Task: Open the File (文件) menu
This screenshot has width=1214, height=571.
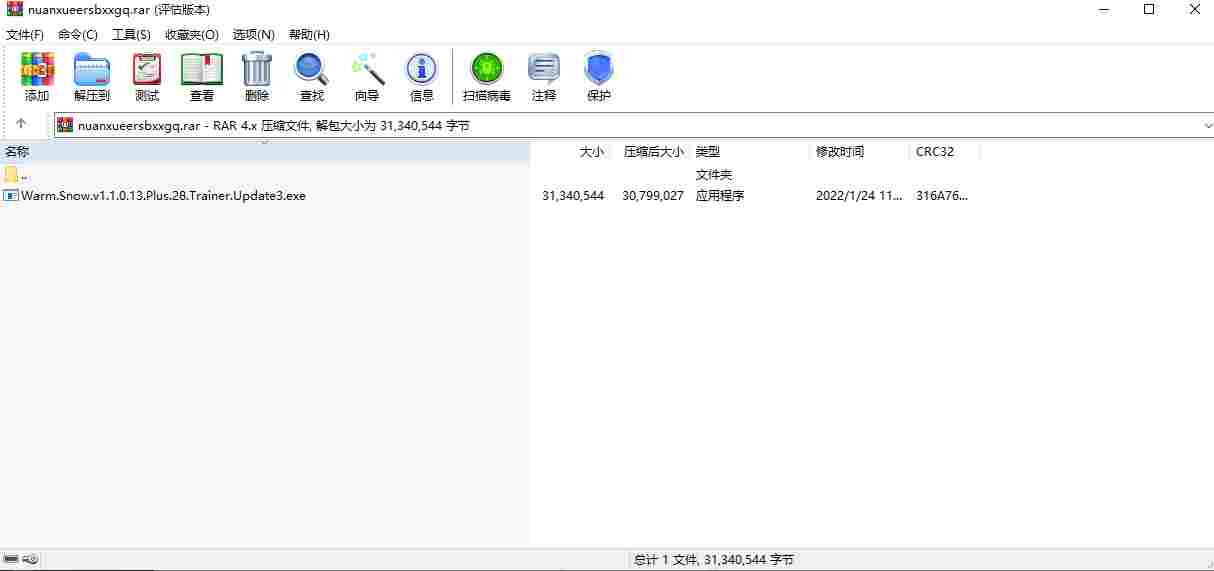Action: (x=25, y=34)
